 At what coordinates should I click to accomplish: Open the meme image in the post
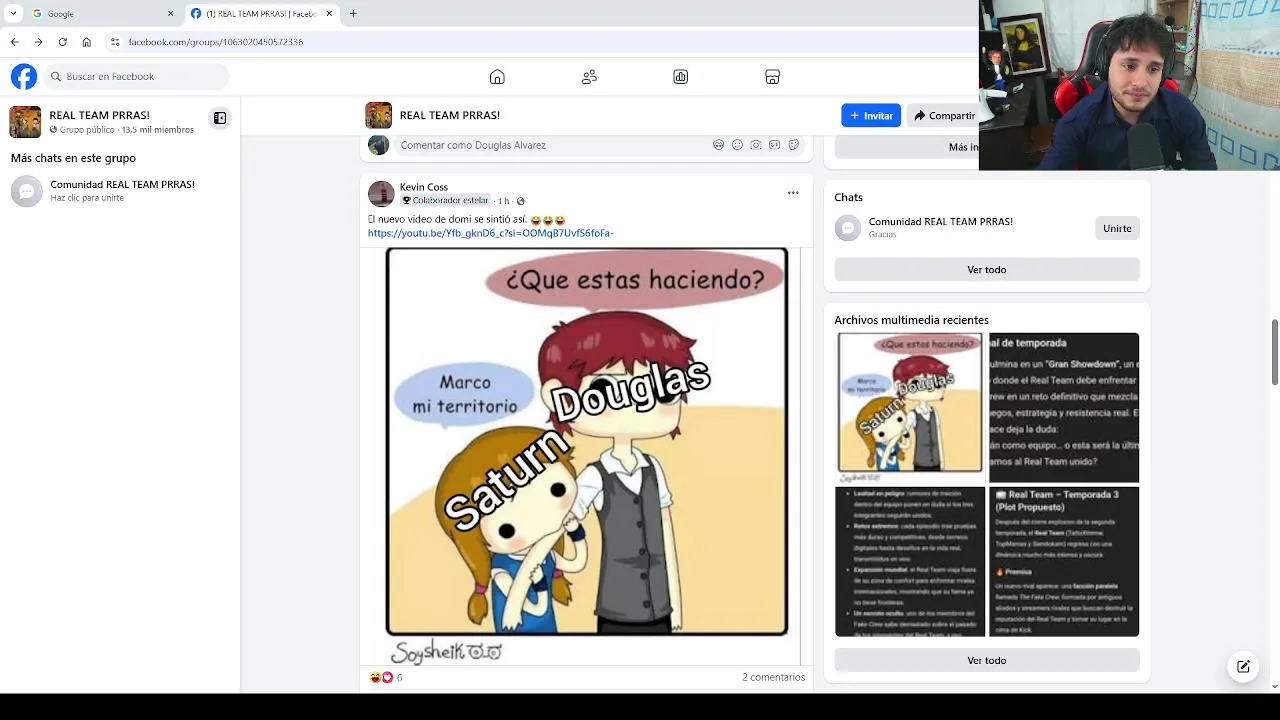click(x=587, y=455)
